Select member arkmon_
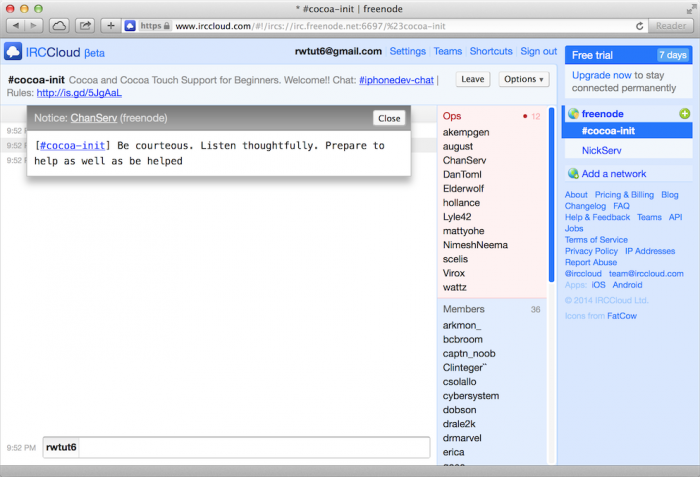 tap(462, 325)
